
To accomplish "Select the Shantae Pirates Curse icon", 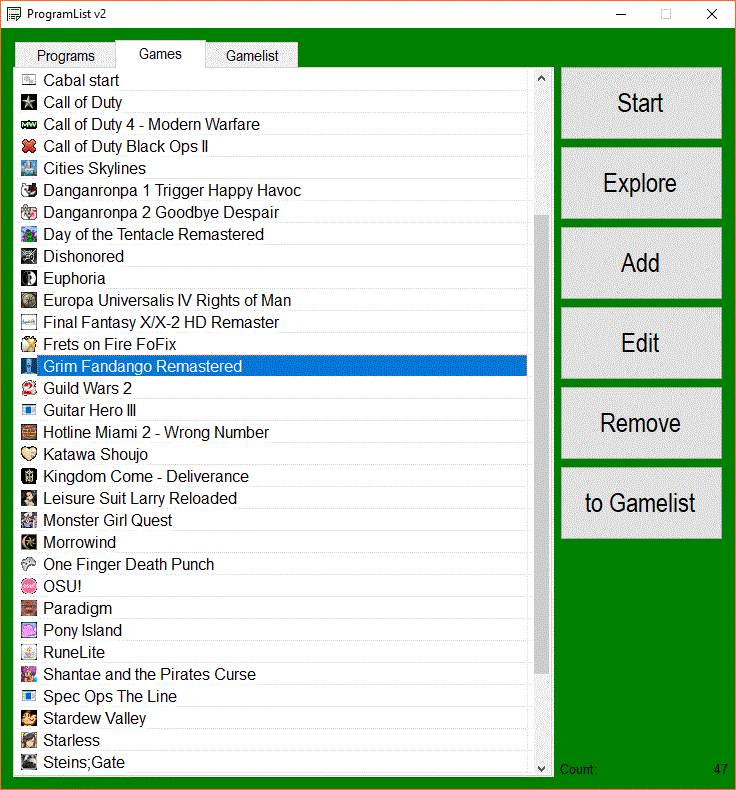I will [x=29, y=674].
